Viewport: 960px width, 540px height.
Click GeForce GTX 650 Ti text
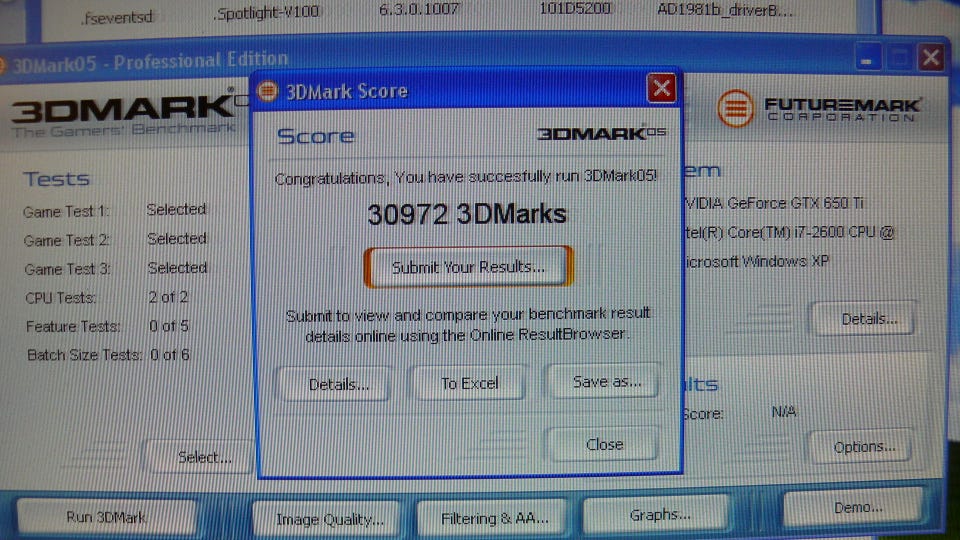coord(775,203)
